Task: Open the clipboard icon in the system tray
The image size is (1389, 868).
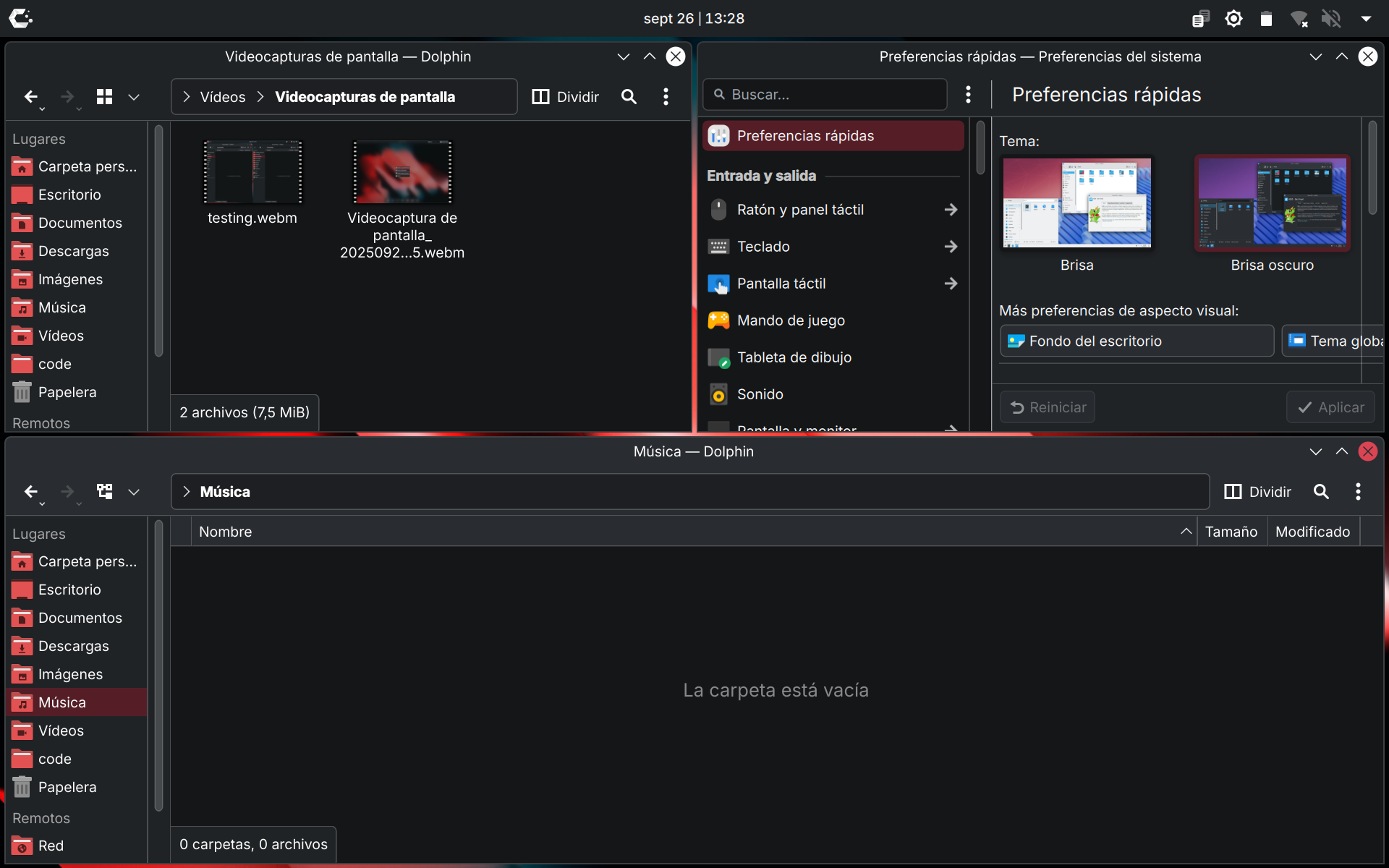Action: coord(1200,19)
